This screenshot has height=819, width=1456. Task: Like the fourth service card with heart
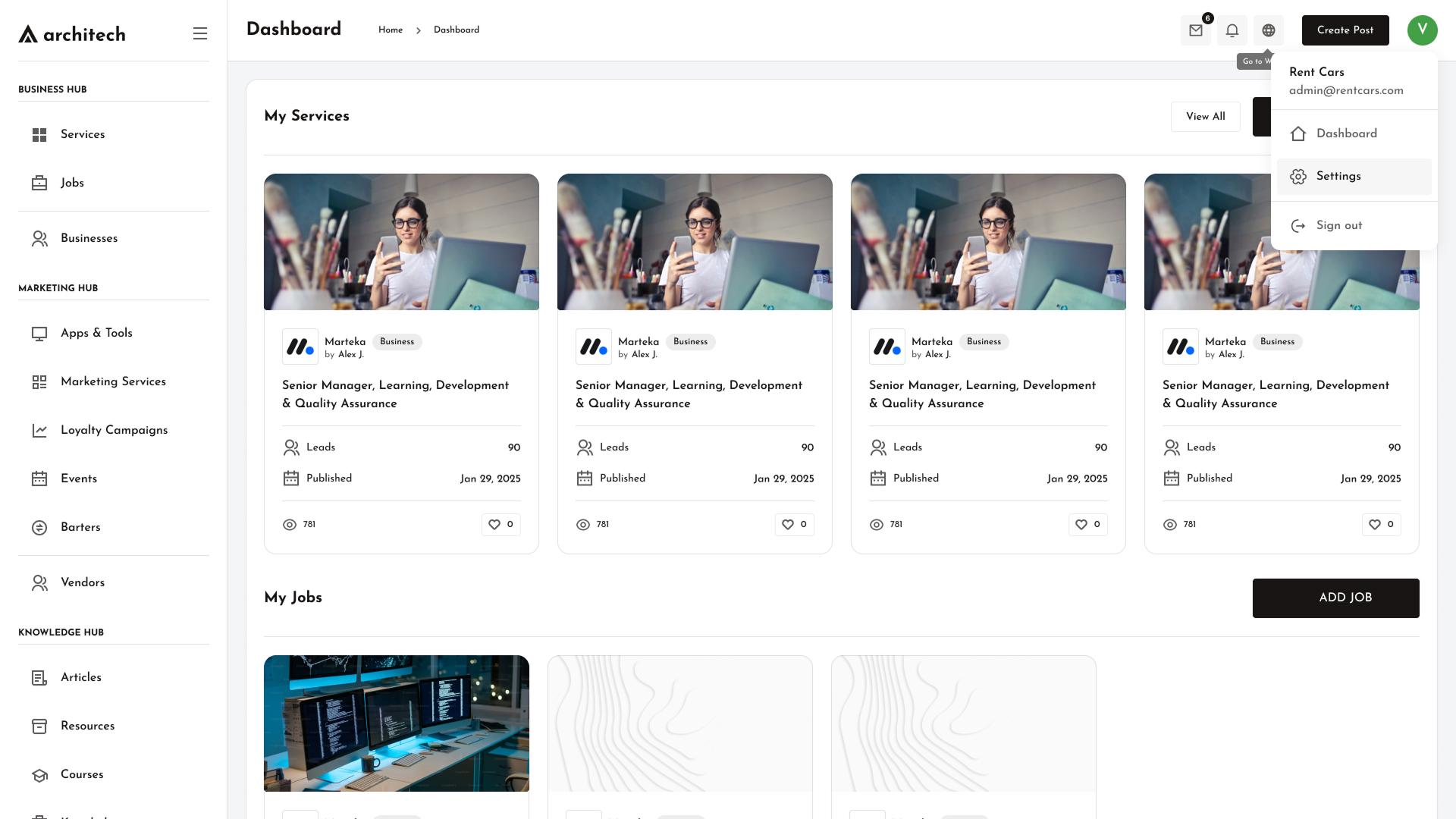click(x=1382, y=525)
